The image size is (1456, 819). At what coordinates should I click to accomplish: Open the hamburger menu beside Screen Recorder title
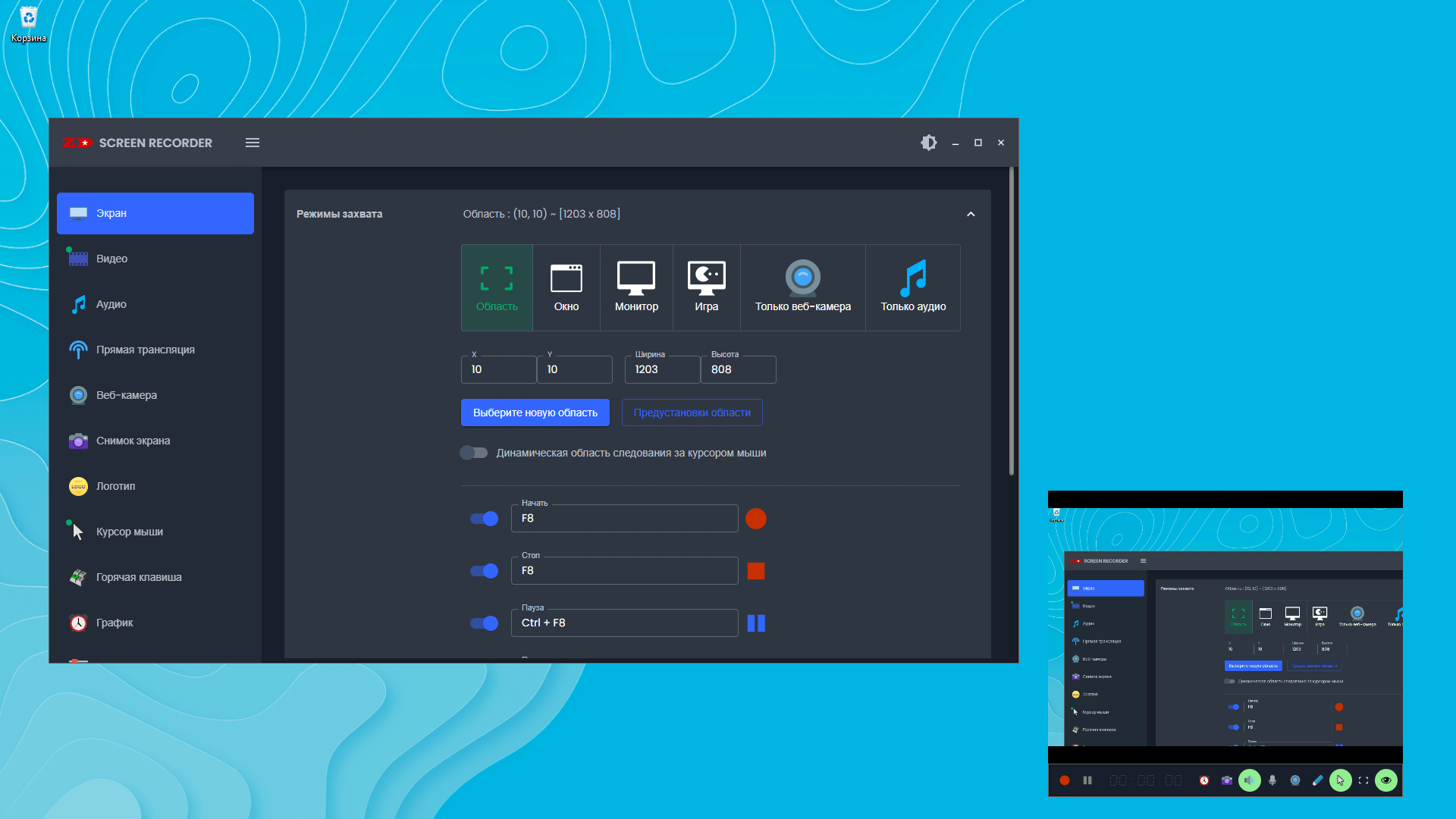(253, 143)
